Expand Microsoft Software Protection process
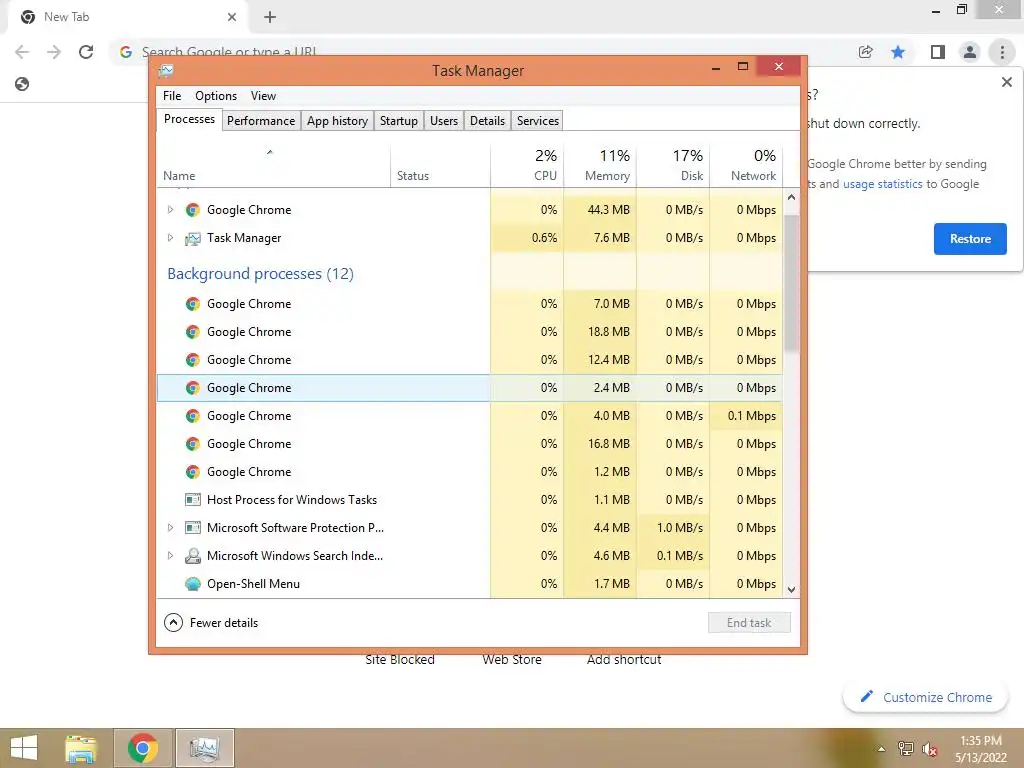The image size is (1024, 768). pyautogui.click(x=170, y=528)
